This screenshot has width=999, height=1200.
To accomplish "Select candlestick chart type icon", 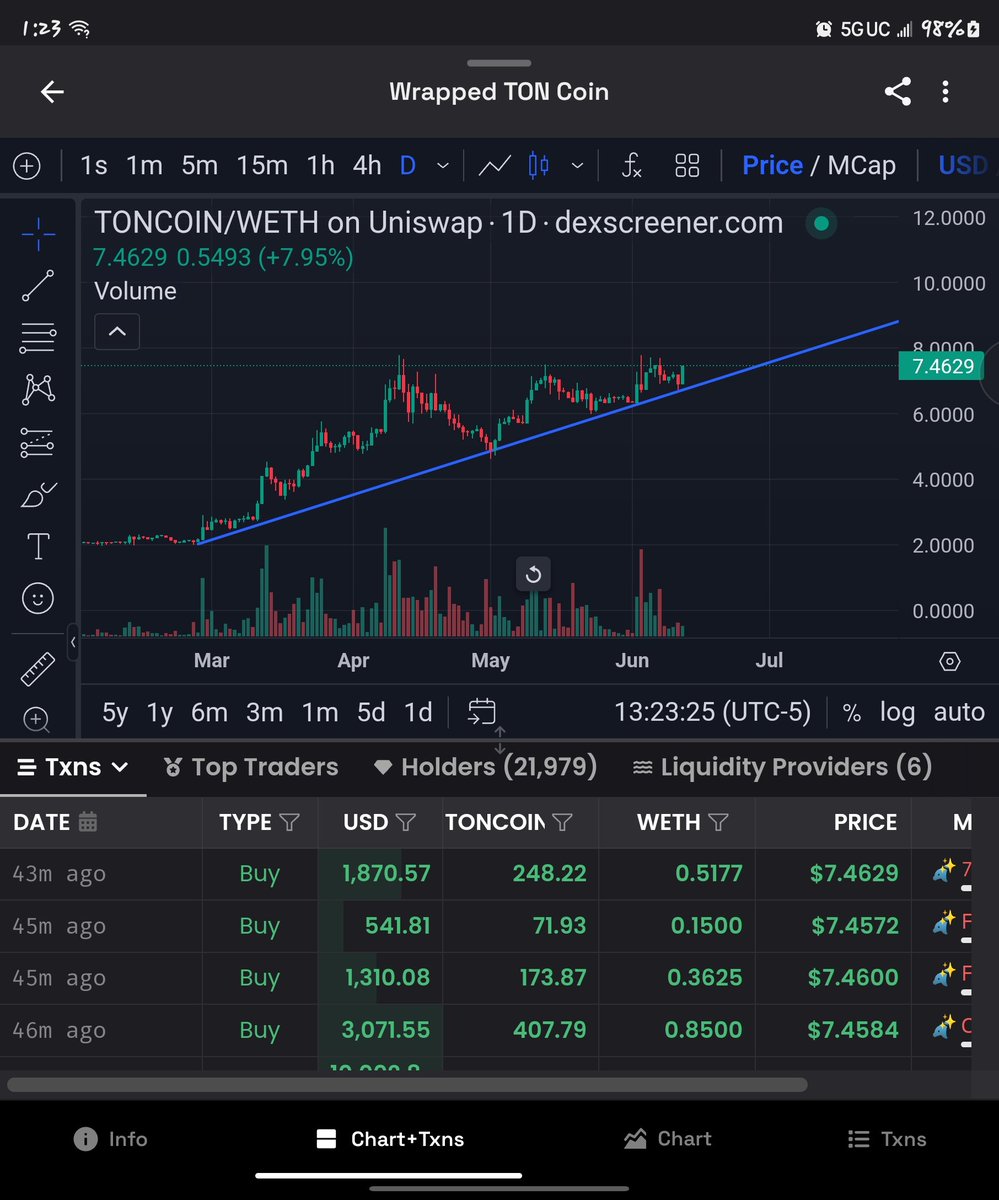I will pos(539,165).
